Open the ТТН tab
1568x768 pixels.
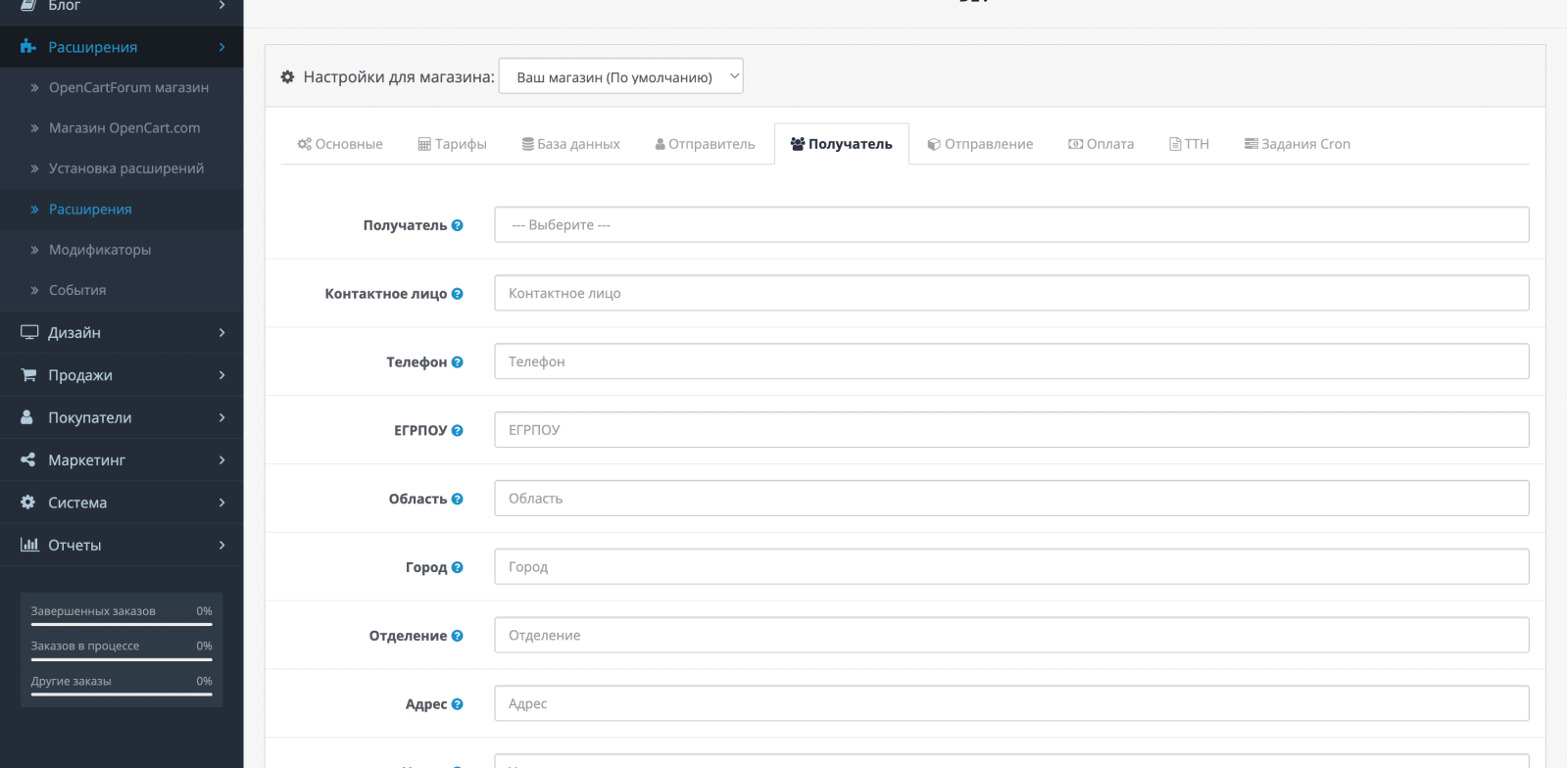1190,144
